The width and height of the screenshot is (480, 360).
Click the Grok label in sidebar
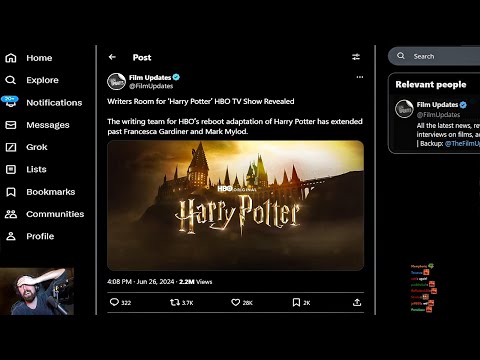37,147
